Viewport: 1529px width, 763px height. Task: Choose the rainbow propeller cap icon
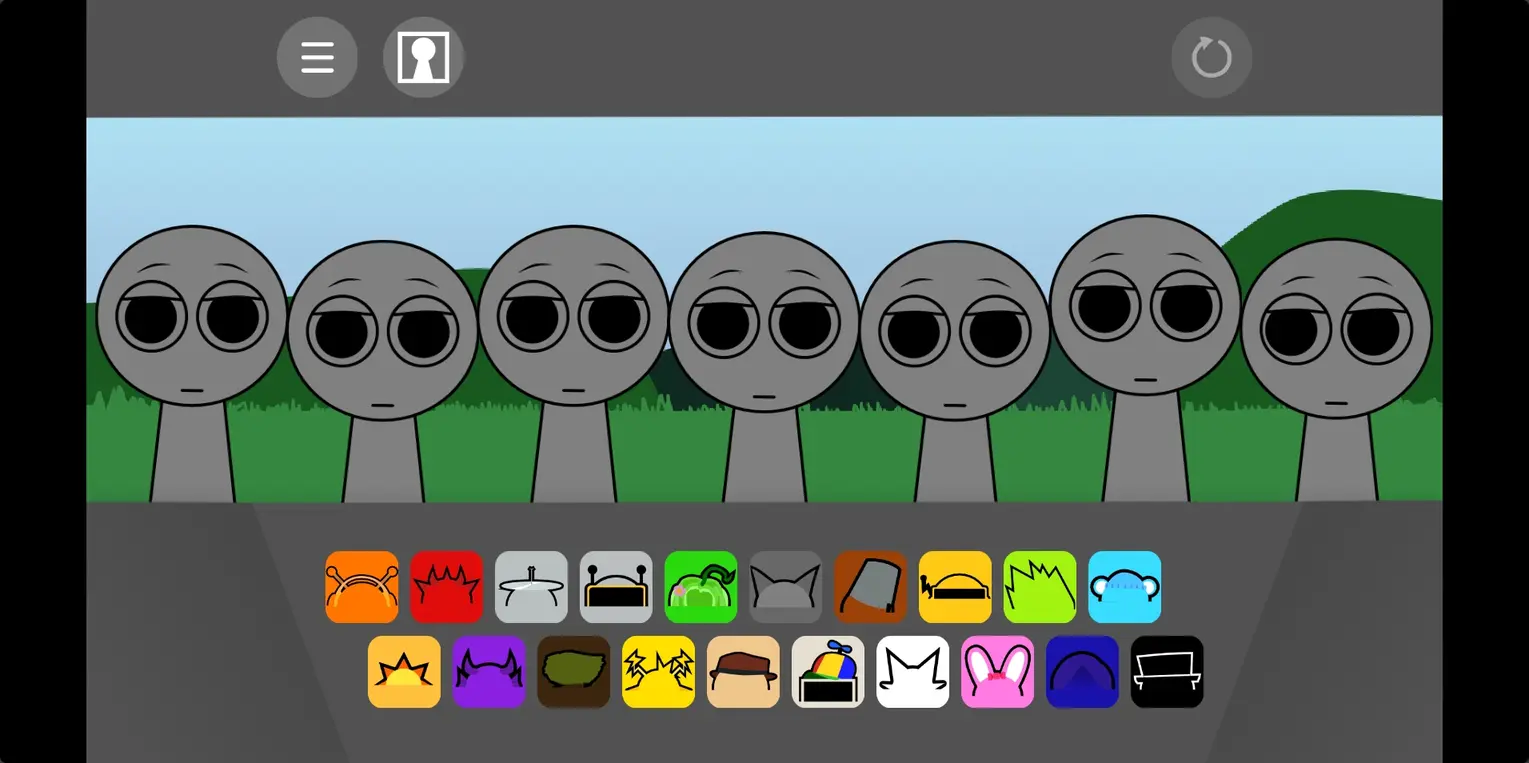tap(828, 672)
